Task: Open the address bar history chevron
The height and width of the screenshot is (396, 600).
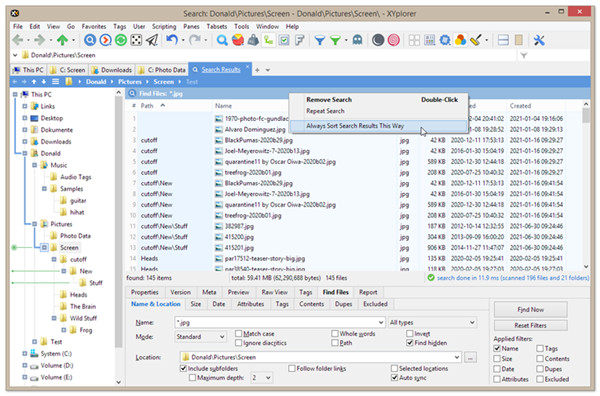Action: [15, 55]
